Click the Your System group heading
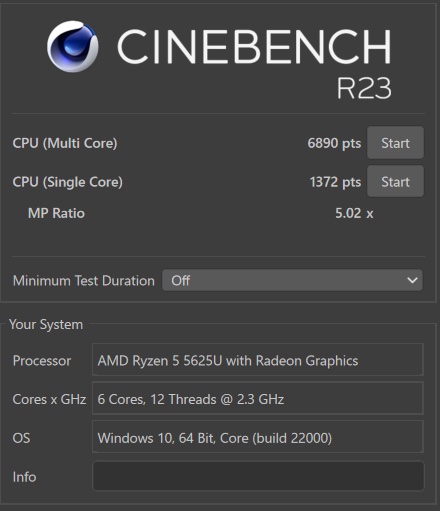440x511 pixels. tap(46, 324)
